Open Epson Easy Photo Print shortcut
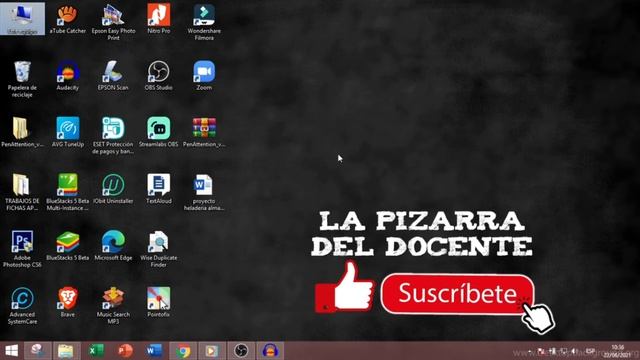Image resolution: width=640 pixels, height=360 pixels. point(113,22)
